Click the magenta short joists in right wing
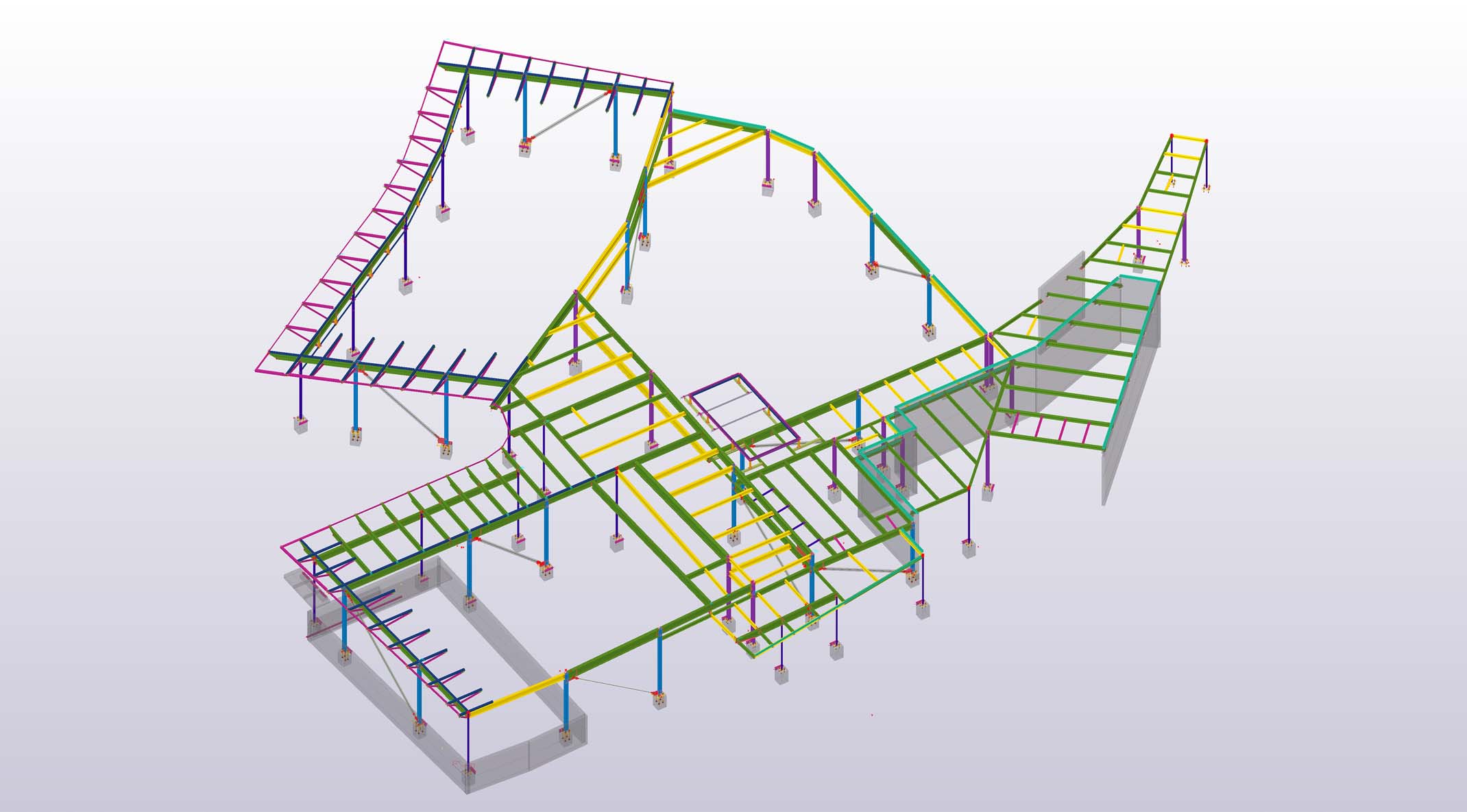Screen dimensions: 1467x812 (x=1064, y=429)
